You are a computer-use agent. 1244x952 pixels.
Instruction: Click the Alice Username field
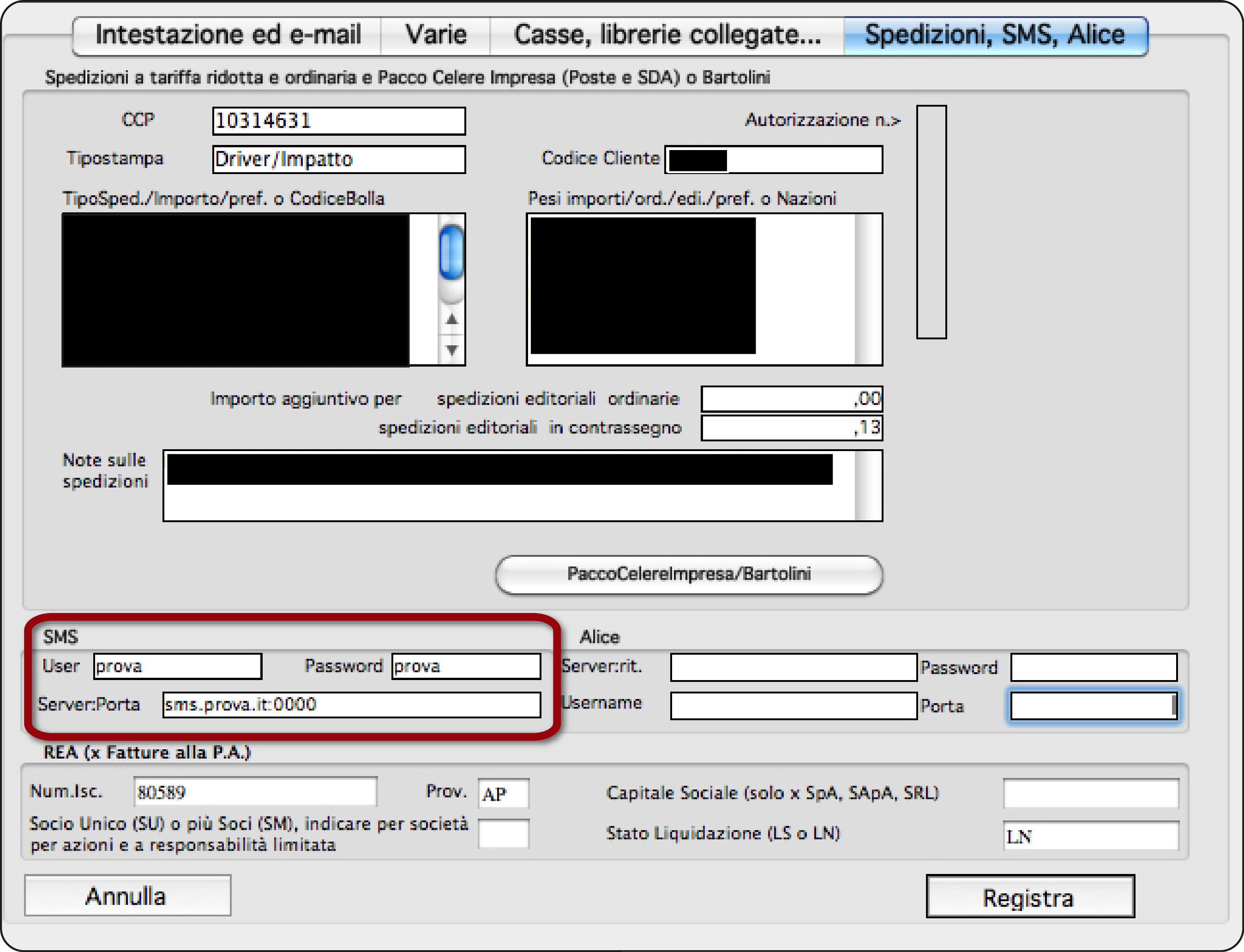(793, 705)
